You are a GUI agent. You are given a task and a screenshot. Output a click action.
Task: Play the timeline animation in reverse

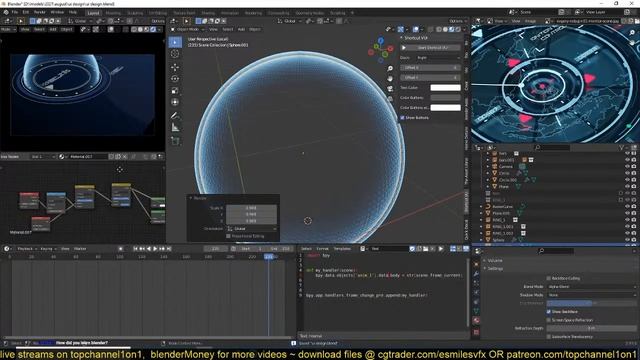[x=149, y=249]
